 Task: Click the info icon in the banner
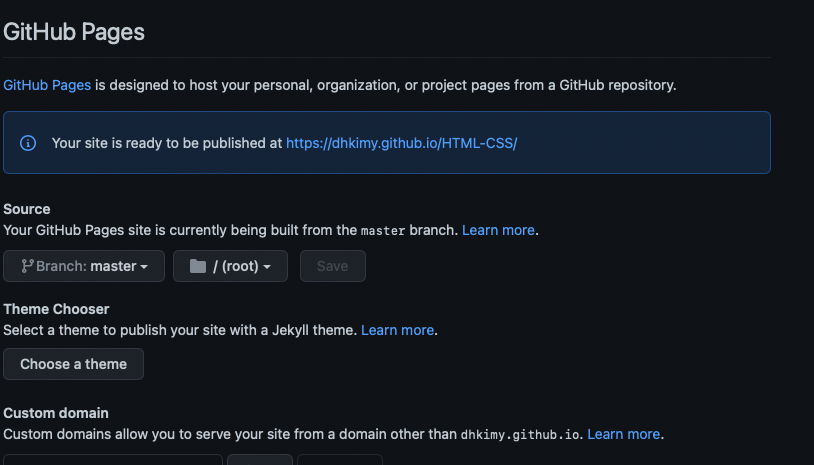click(28, 143)
